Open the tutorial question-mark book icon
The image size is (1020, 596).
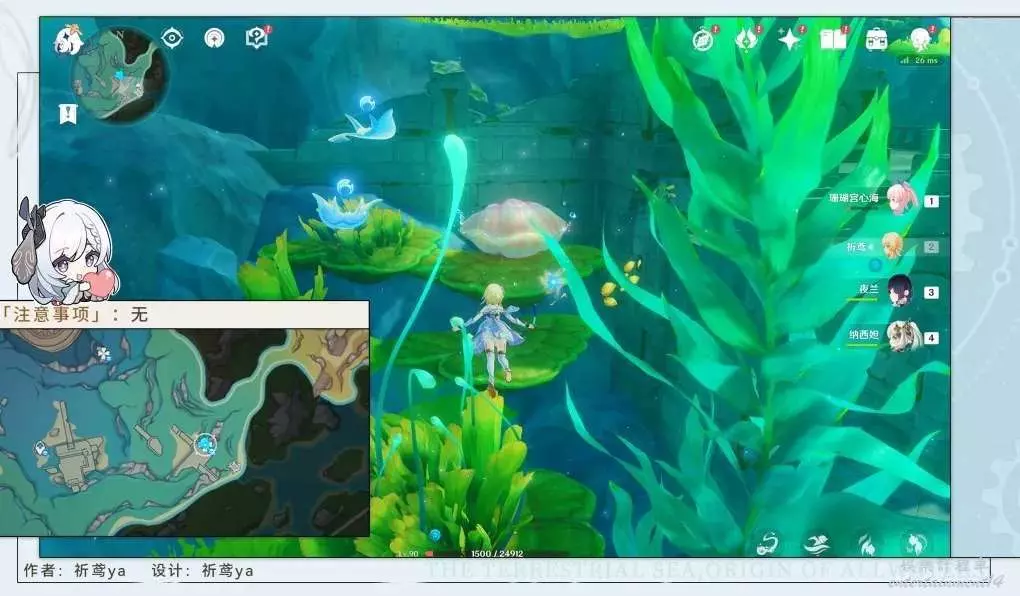[256, 39]
